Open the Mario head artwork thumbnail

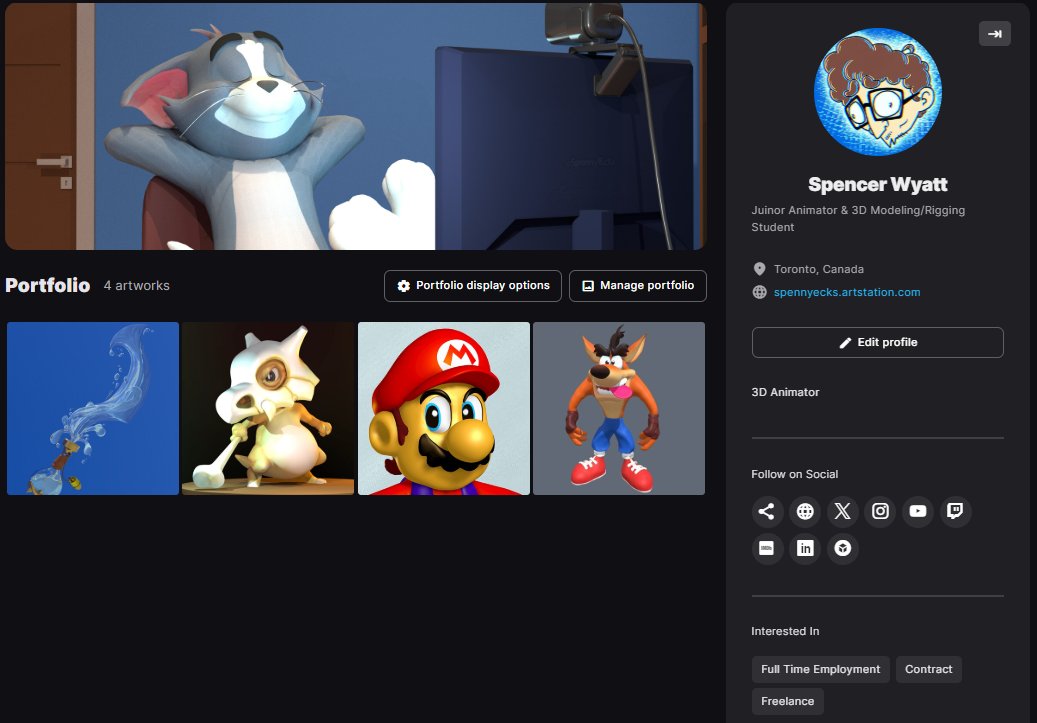tap(444, 408)
